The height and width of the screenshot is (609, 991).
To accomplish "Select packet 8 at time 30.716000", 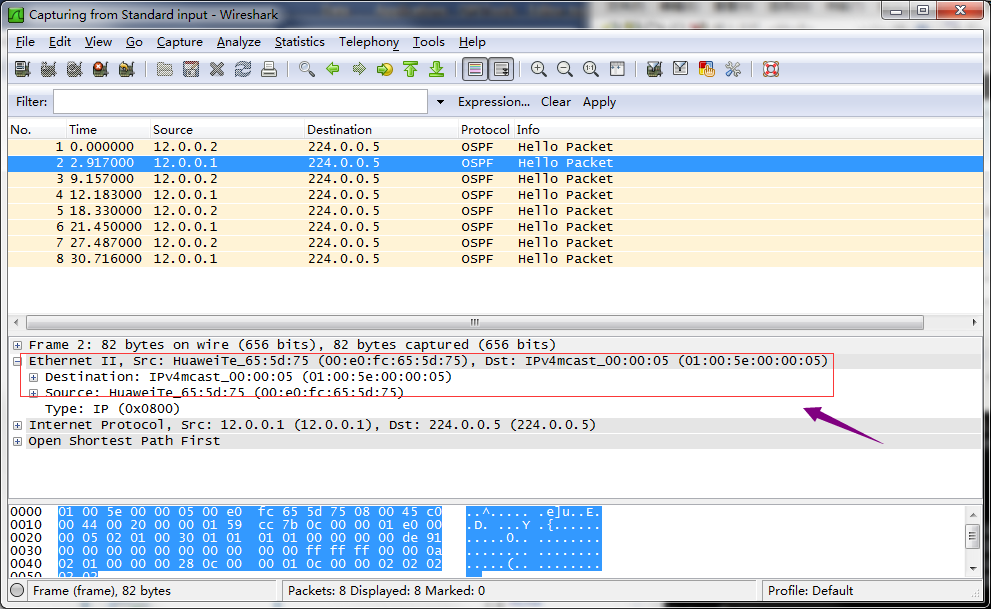I will pyautogui.click(x=496, y=259).
